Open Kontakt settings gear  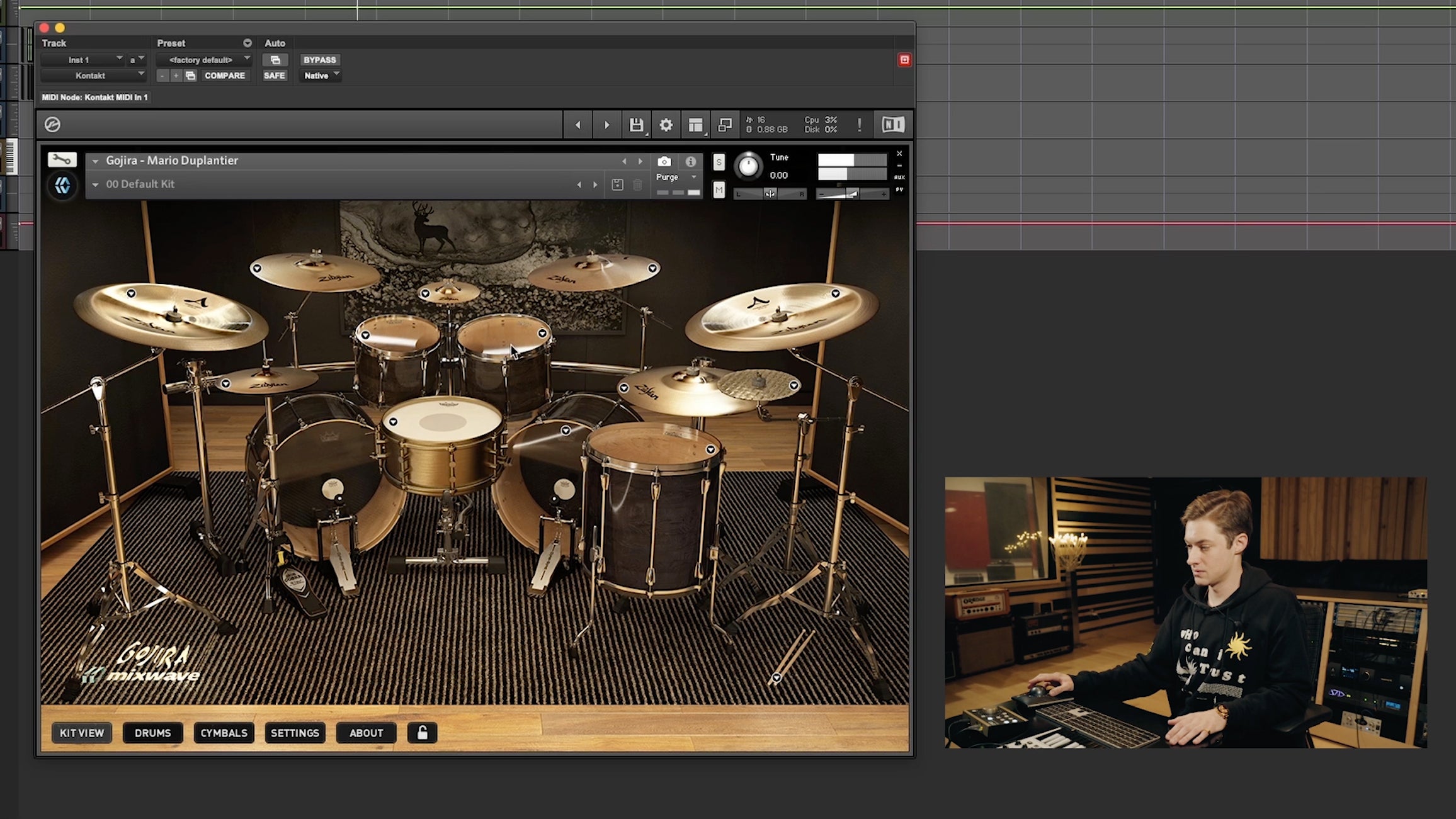pyautogui.click(x=666, y=125)
